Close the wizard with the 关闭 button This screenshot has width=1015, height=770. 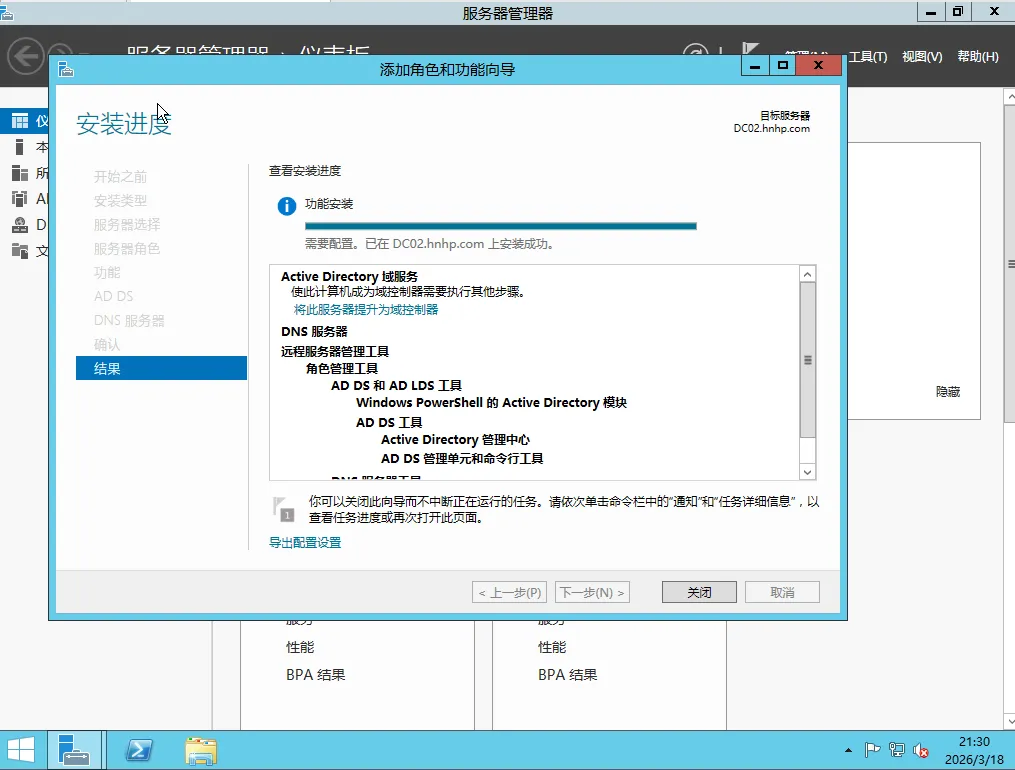click(698, 591)
